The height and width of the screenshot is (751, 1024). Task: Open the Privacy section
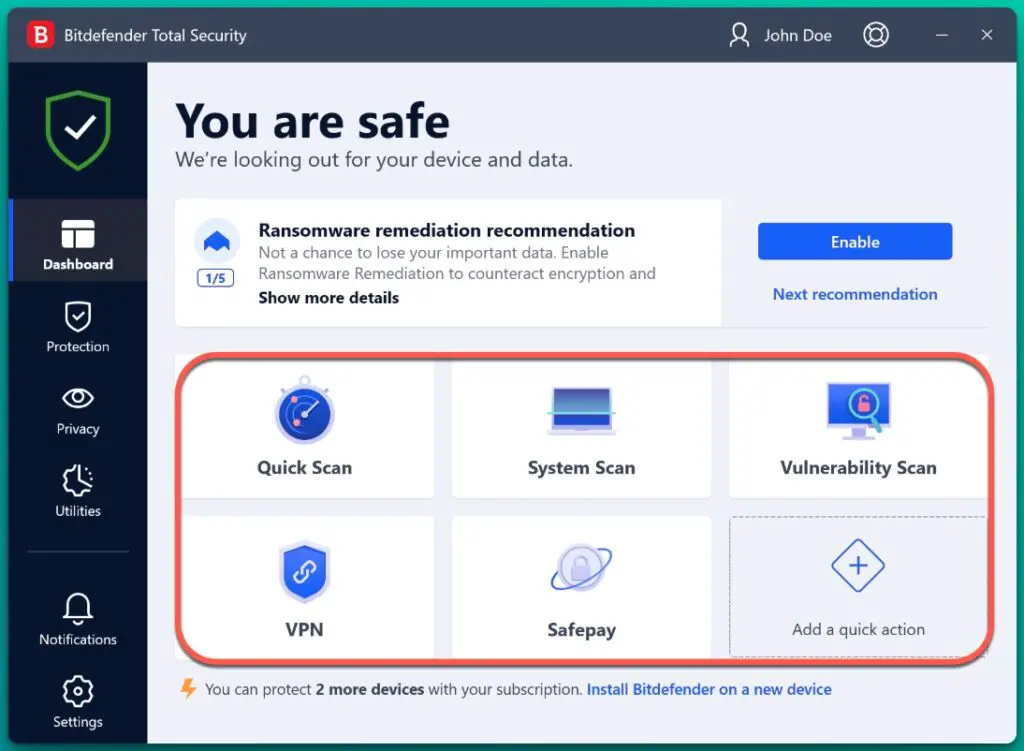77,410
